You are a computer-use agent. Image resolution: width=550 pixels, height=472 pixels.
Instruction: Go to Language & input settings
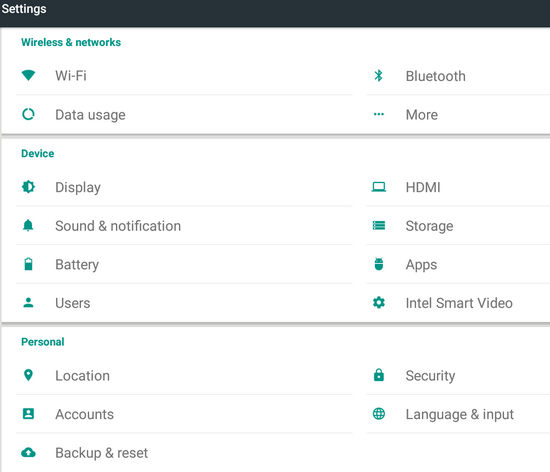pos(458,414)
